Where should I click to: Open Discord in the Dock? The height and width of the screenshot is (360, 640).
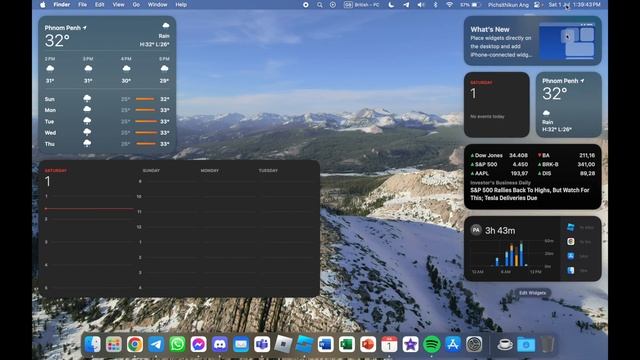click(x=220, y=344)
